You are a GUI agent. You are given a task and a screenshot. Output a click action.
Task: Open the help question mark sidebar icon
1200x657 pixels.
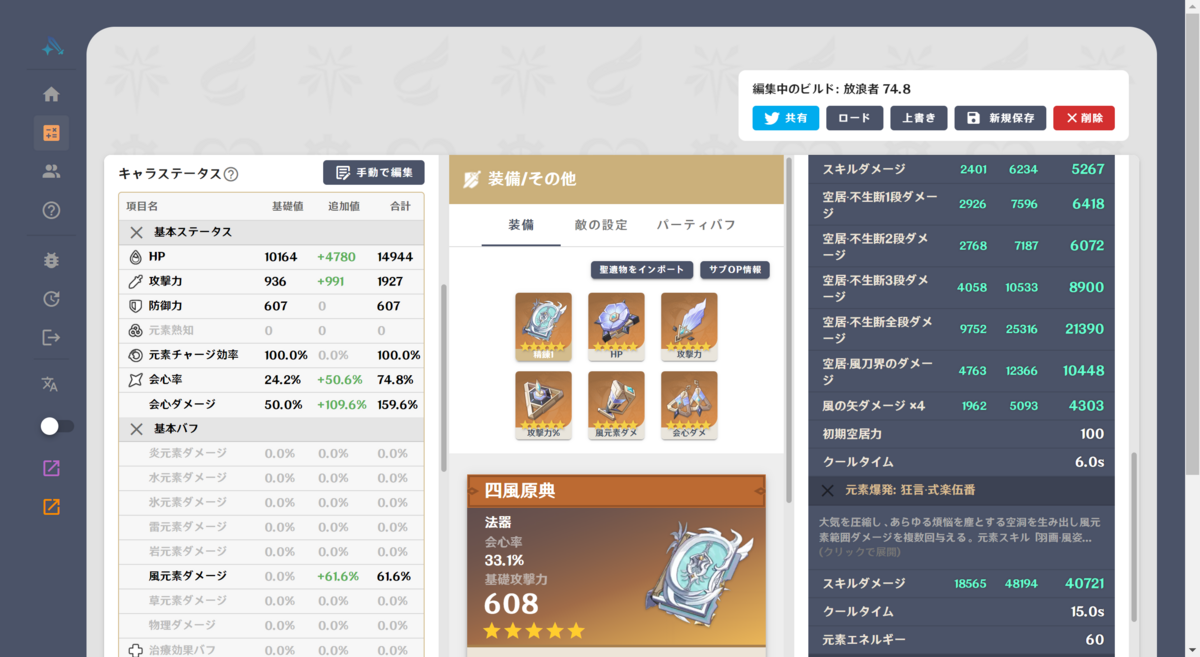[x=51, y=210]
